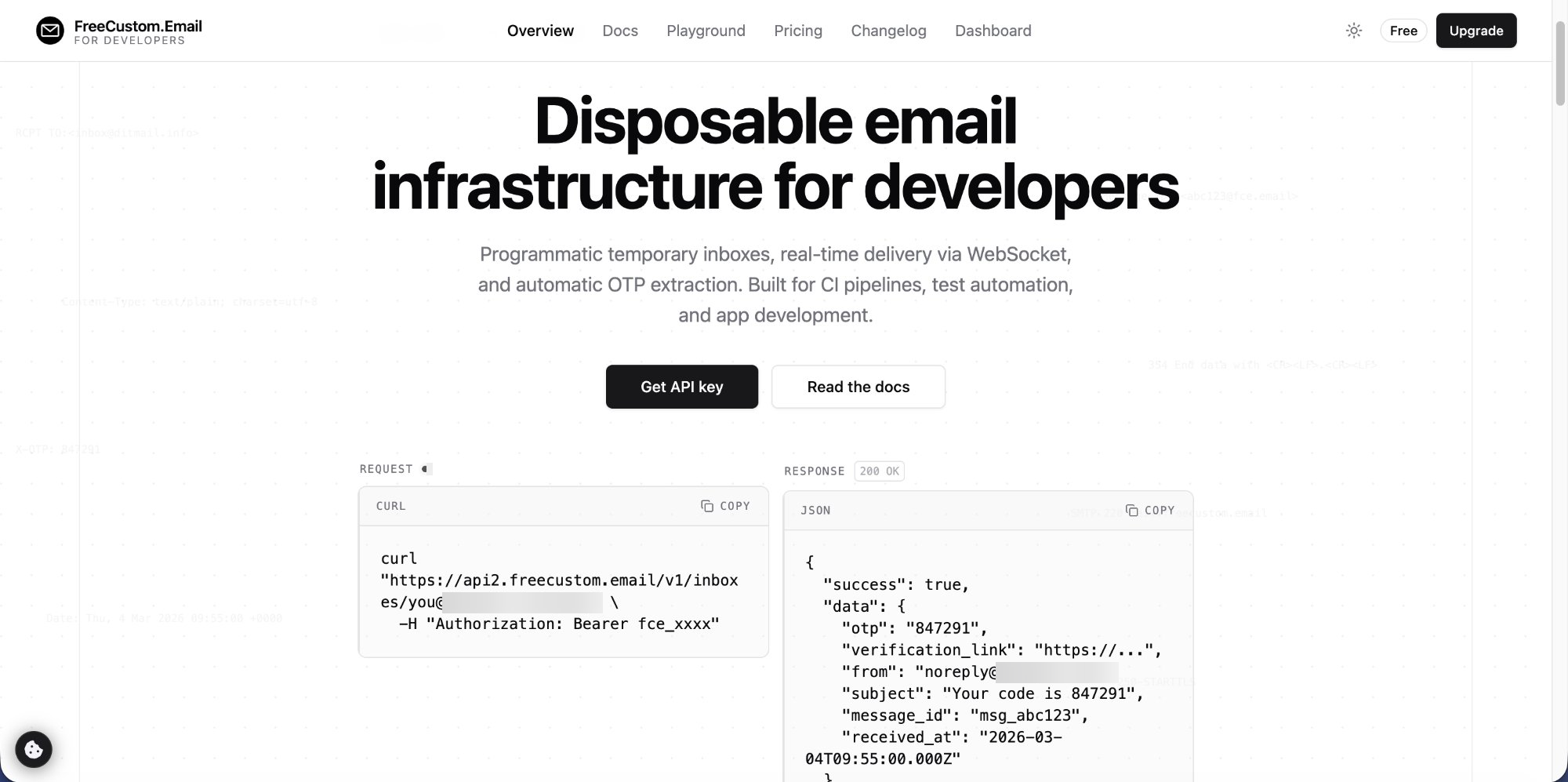Copy the CURL request code
1568x782 pixels.
coord(725,506)
